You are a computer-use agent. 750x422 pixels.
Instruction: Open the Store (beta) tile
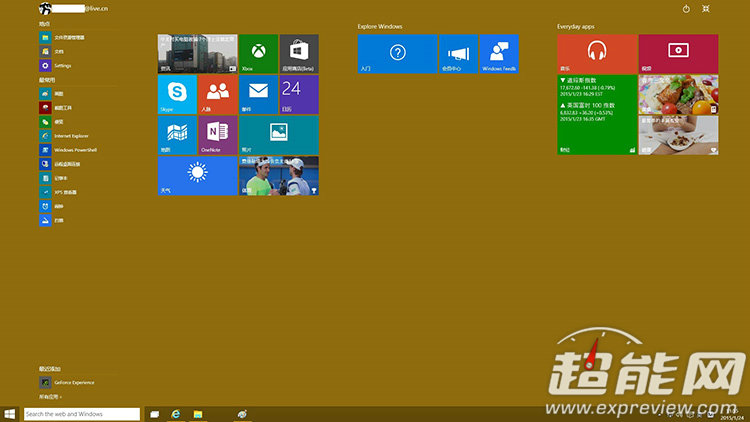click(299, 54)
